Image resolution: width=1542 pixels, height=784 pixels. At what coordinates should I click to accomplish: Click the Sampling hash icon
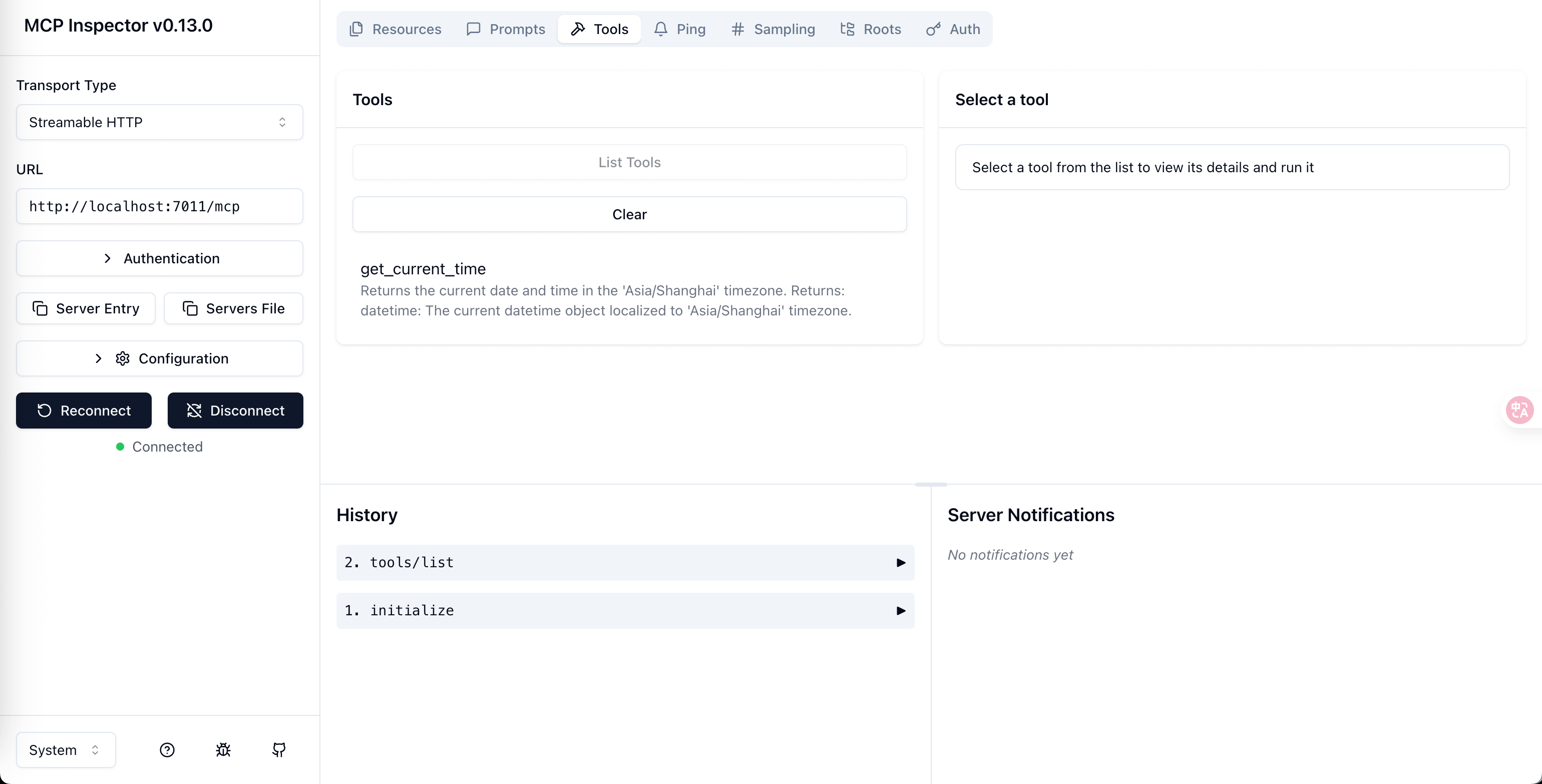pos(737,29)
